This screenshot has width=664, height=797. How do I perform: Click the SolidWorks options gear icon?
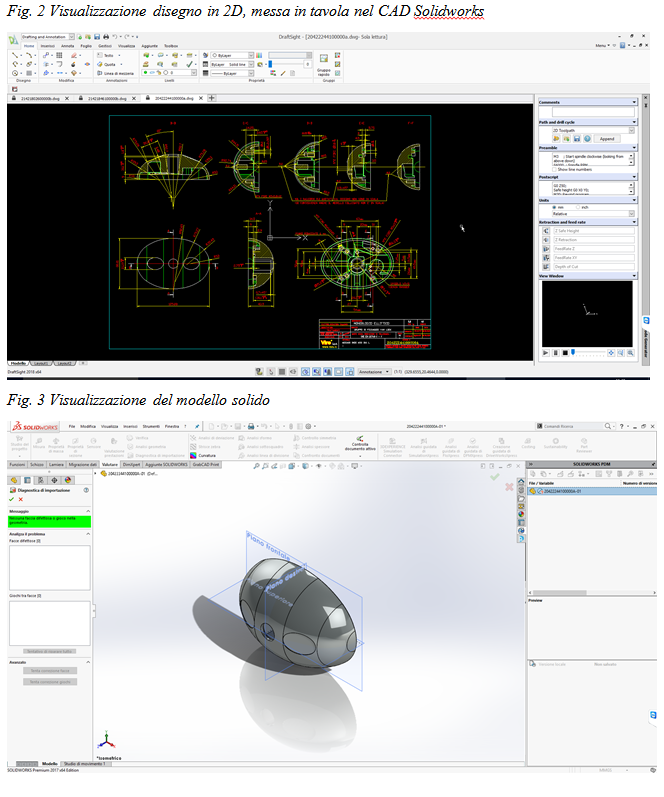coord(308,426)
